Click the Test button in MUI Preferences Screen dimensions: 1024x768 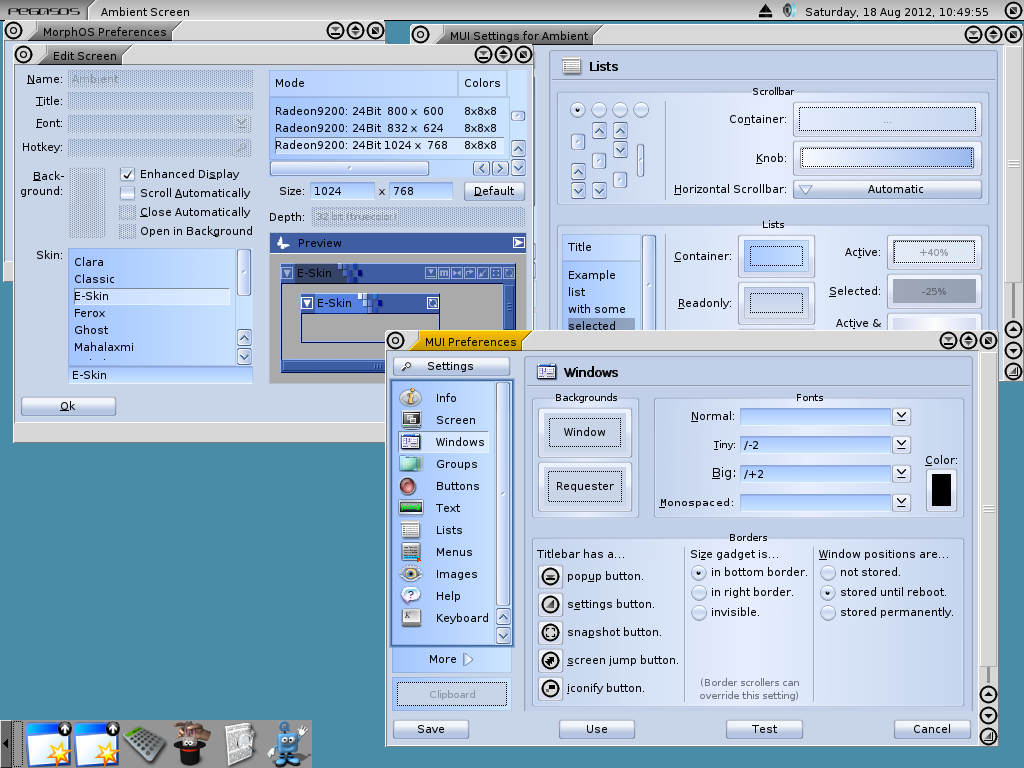point(765,729)
